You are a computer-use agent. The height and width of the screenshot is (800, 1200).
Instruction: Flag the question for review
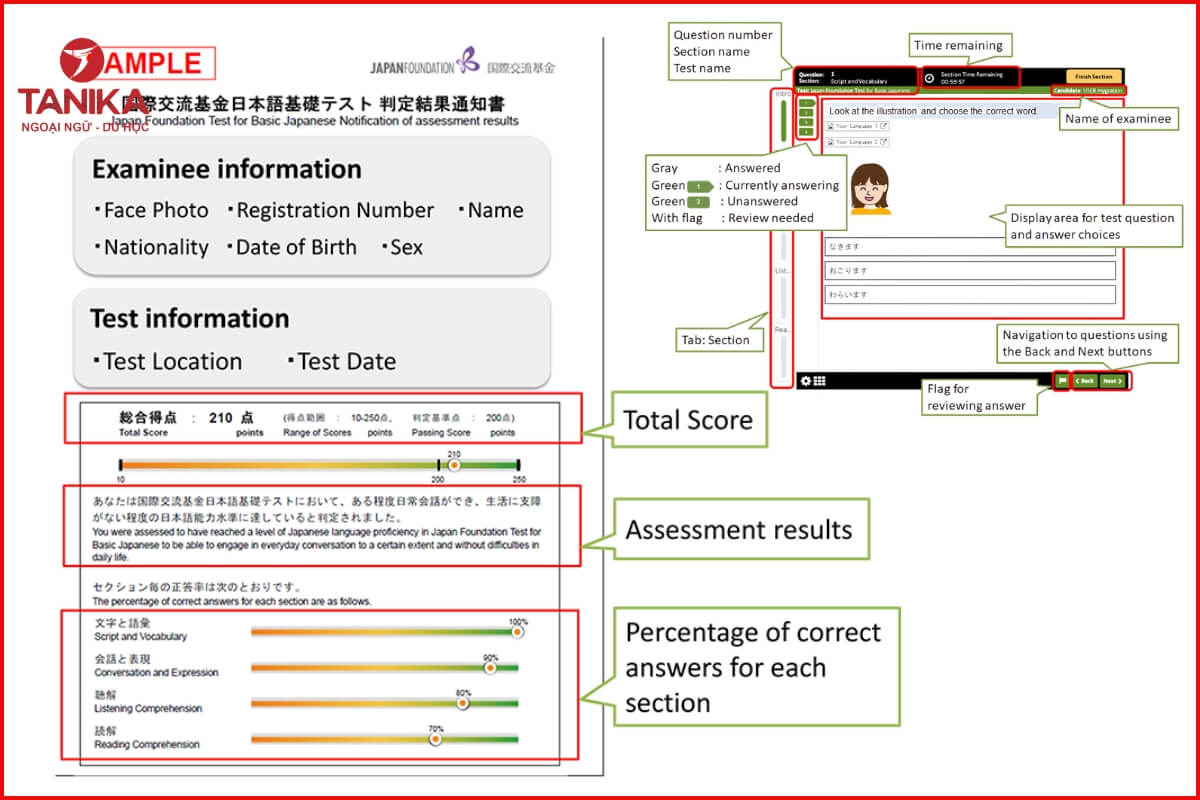[1061, 381]
